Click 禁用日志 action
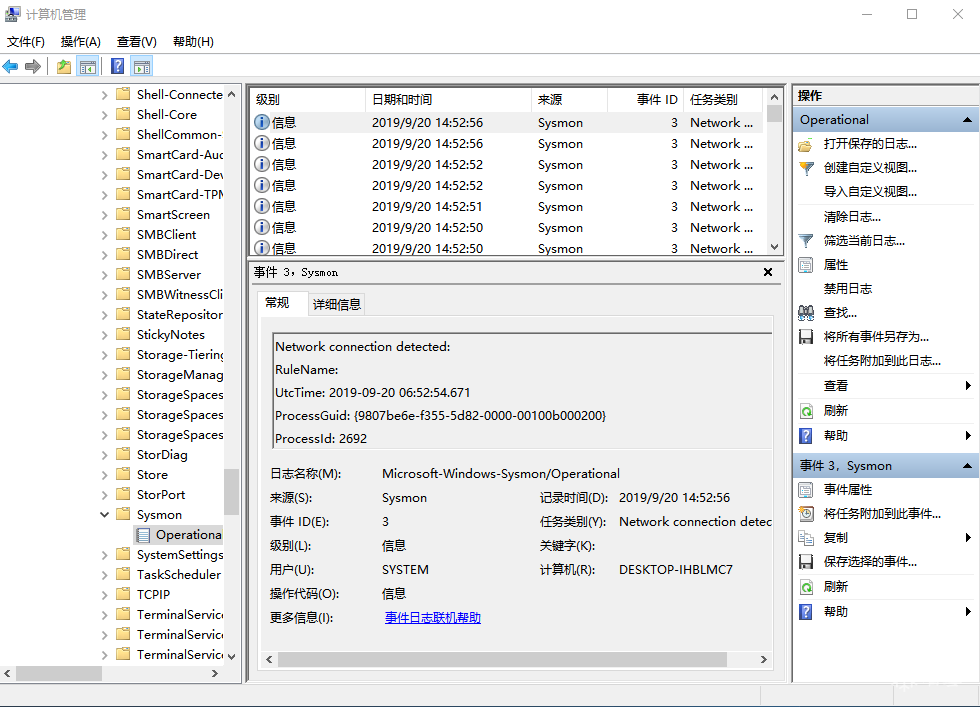This screenshot has width=980, height=708. tap(848, 289)
